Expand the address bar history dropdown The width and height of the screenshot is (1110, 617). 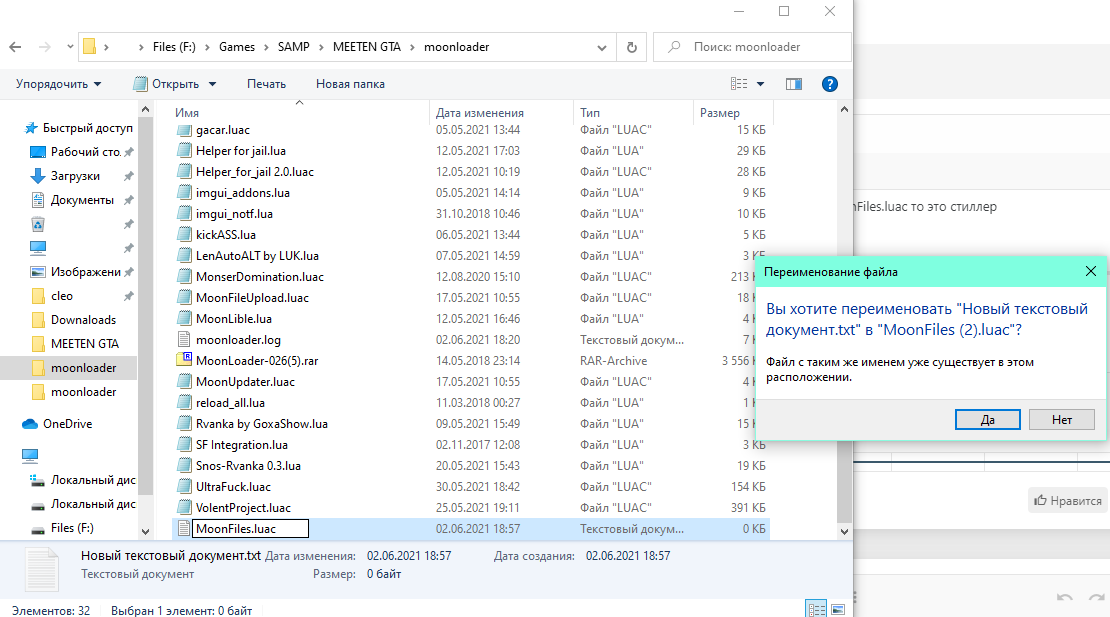coord(602,47)
